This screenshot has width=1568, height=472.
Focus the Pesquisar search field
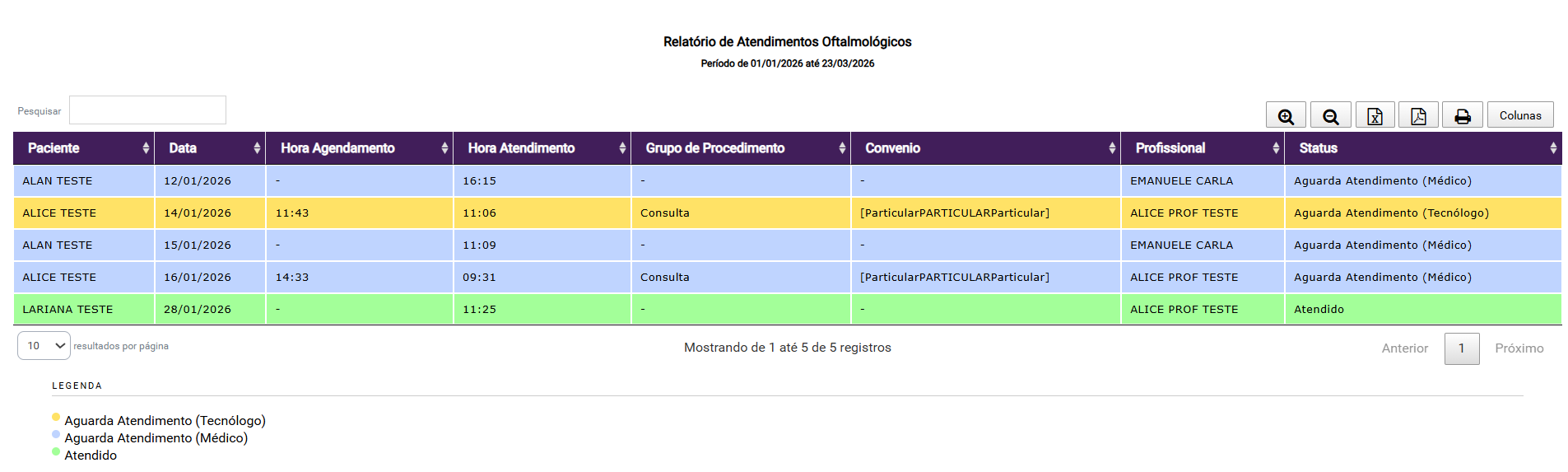point(147,110)
